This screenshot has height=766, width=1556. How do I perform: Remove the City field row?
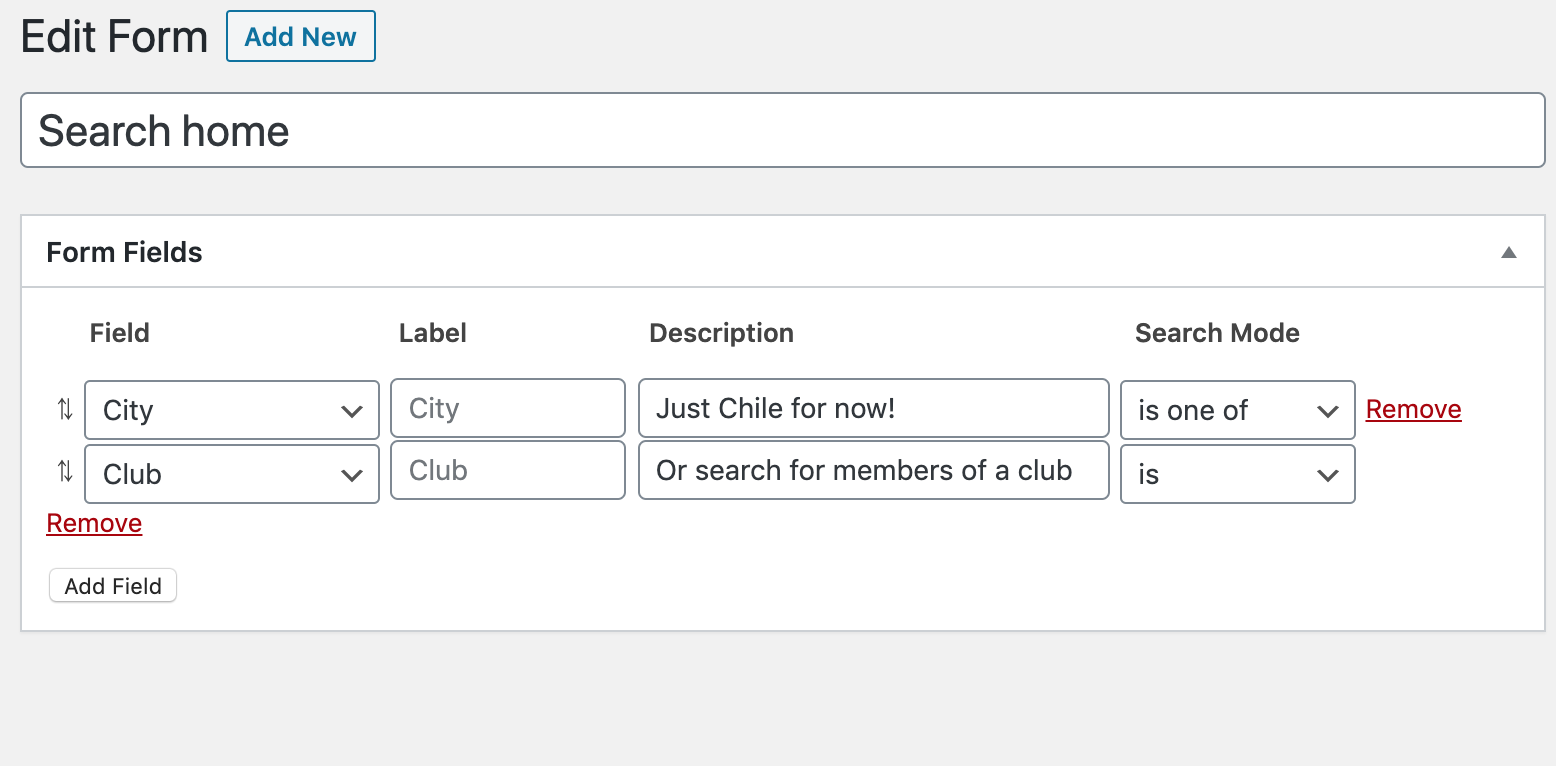click(1413, 409)
